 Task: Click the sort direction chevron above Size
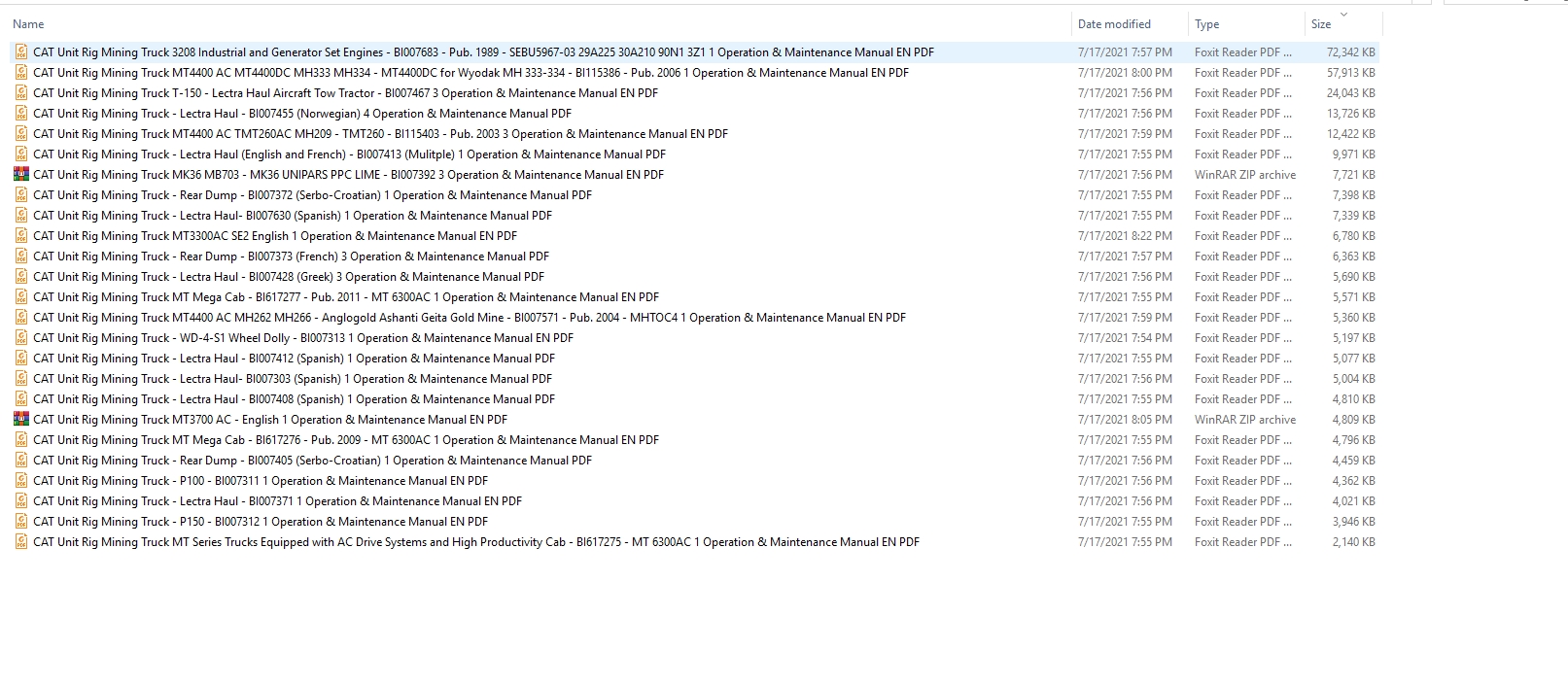[1344, 15]
